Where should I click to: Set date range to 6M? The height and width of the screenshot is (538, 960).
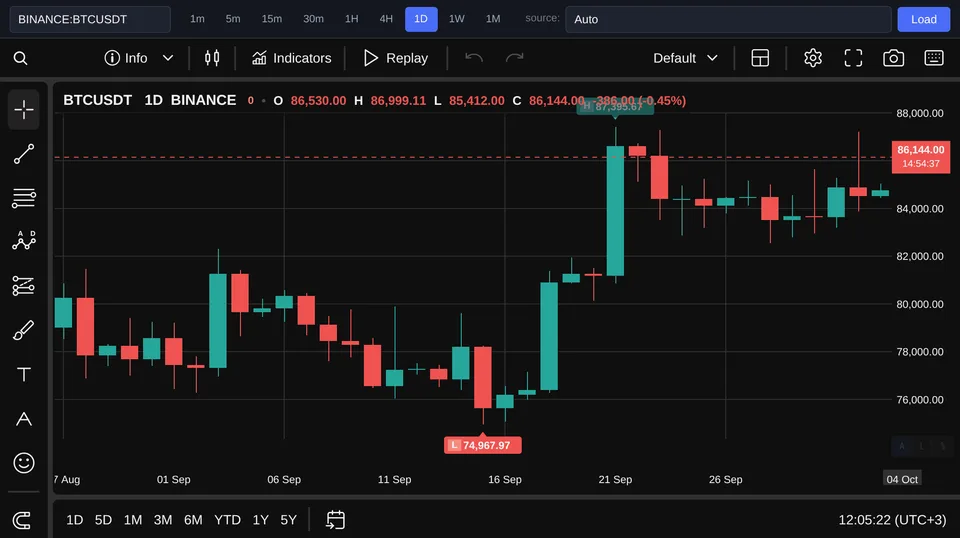pyautogui.click(x=193, y=520)
